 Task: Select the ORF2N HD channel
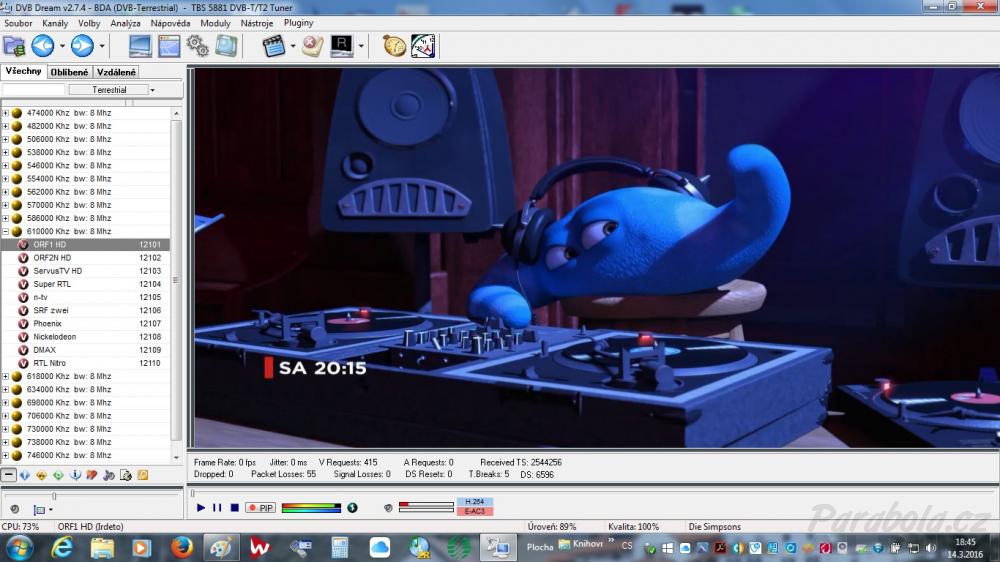click(x=85, y=258)
